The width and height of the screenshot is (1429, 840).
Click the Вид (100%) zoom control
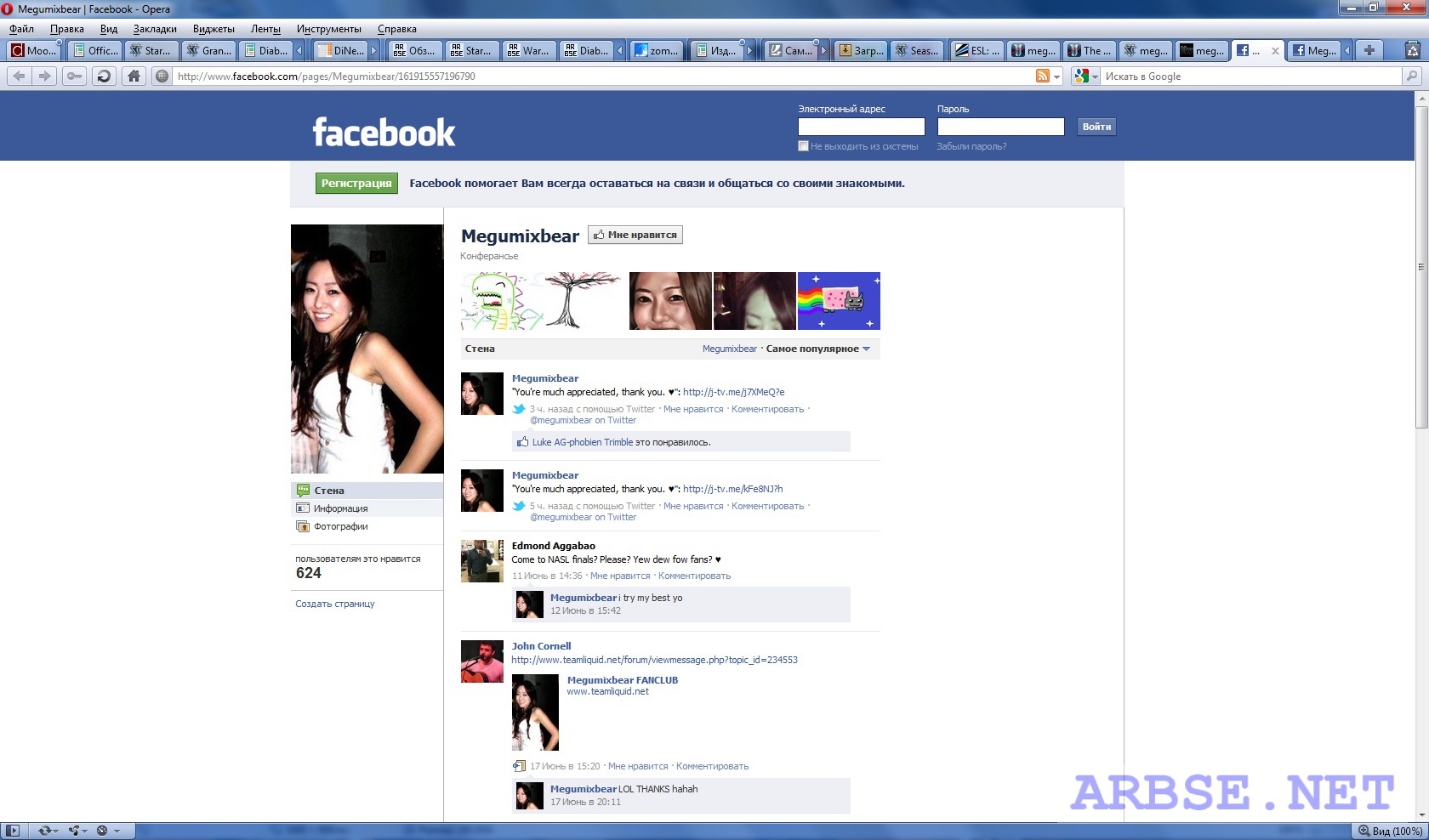(1390, 831)
